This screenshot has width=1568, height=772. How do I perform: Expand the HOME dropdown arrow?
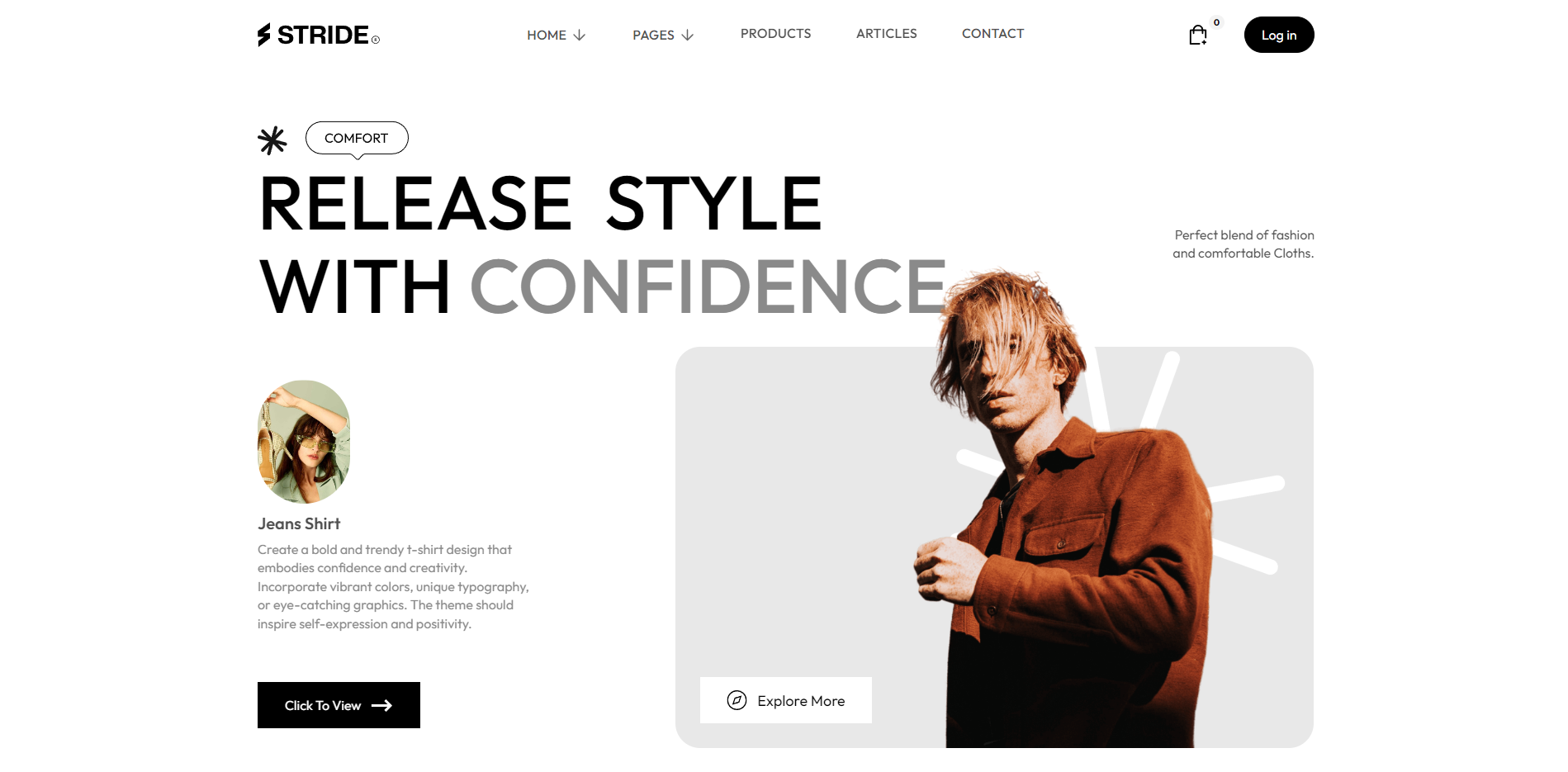click(x=580, y=35)
